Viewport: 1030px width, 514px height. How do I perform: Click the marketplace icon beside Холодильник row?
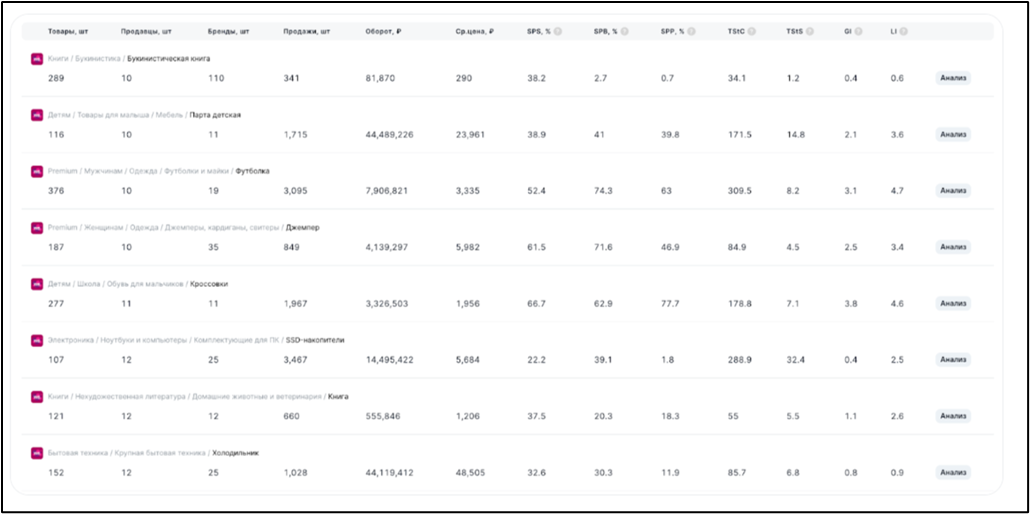coord(37,453)
